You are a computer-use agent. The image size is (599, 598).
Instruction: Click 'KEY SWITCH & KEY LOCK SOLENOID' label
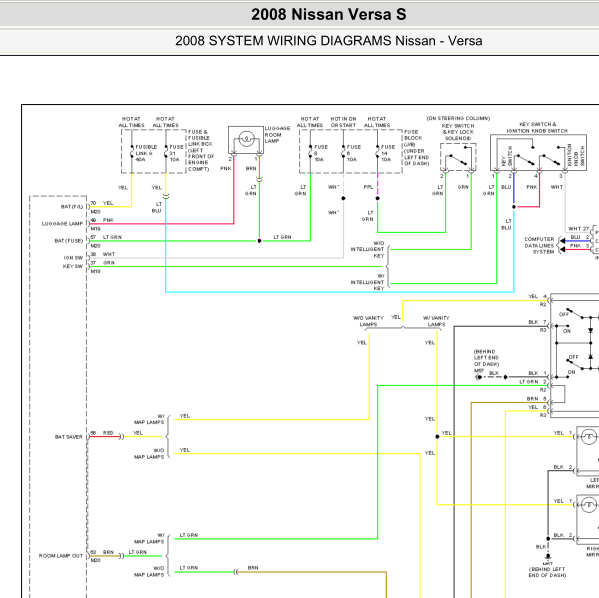(x=458, y=132)
